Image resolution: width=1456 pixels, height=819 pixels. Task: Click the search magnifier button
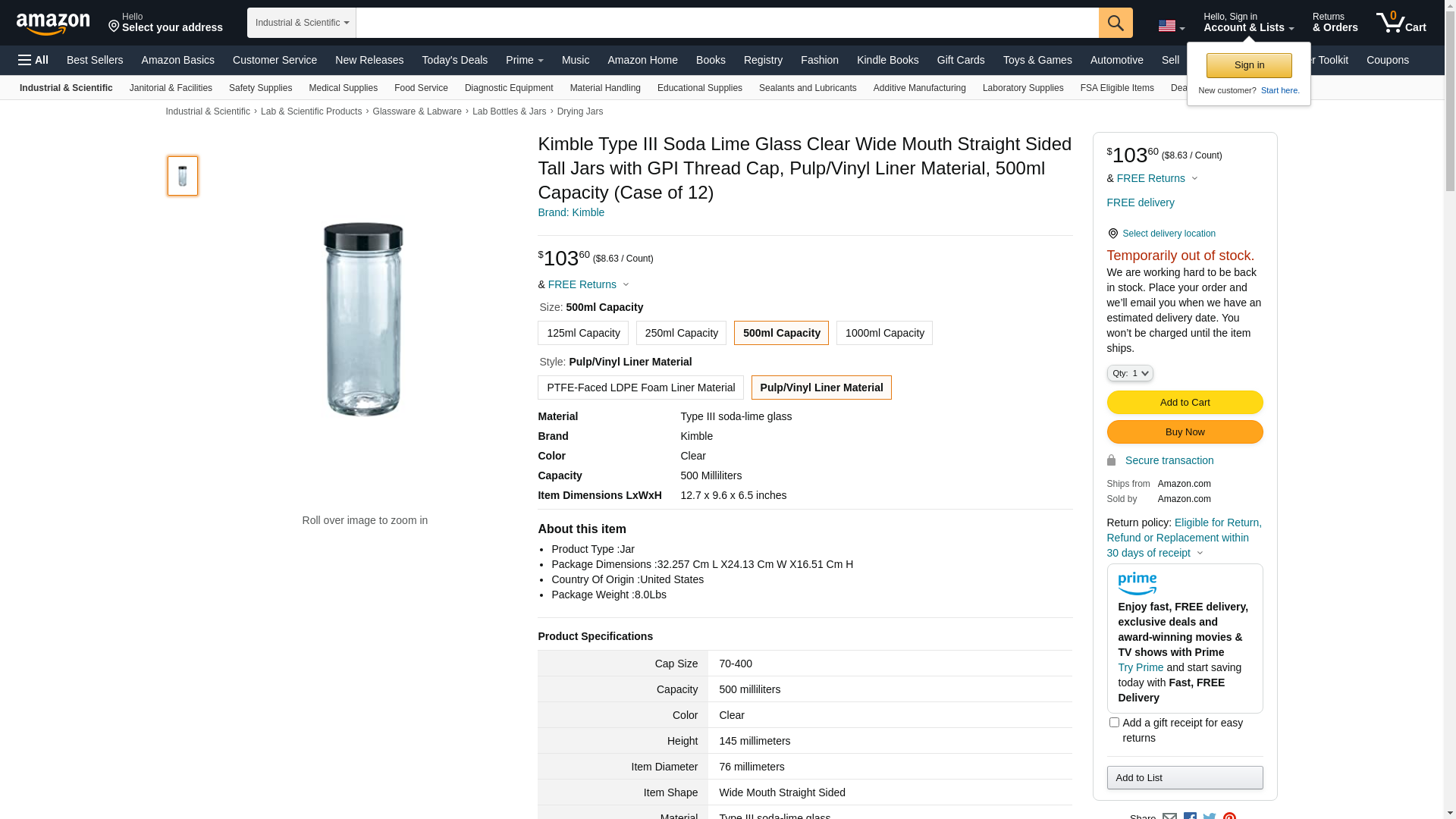coord(1116,23)
